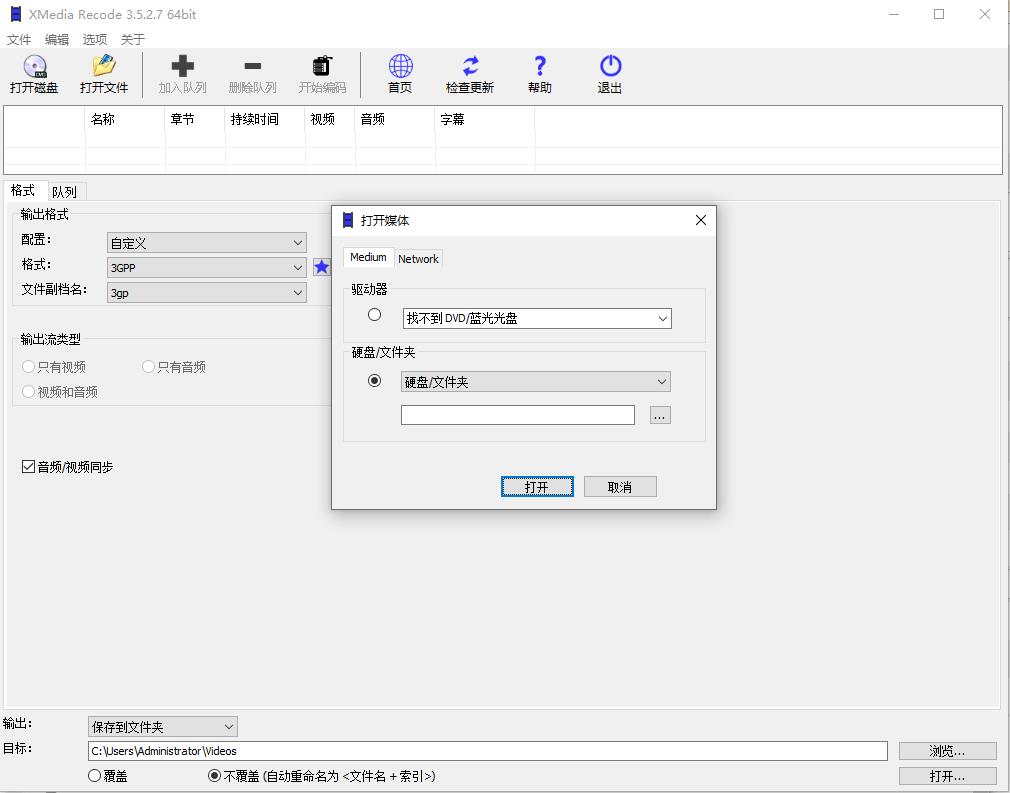The image size is (1010, 793).
Task: Click the Start Encoding (开始编码) icon
Action: 322,66
